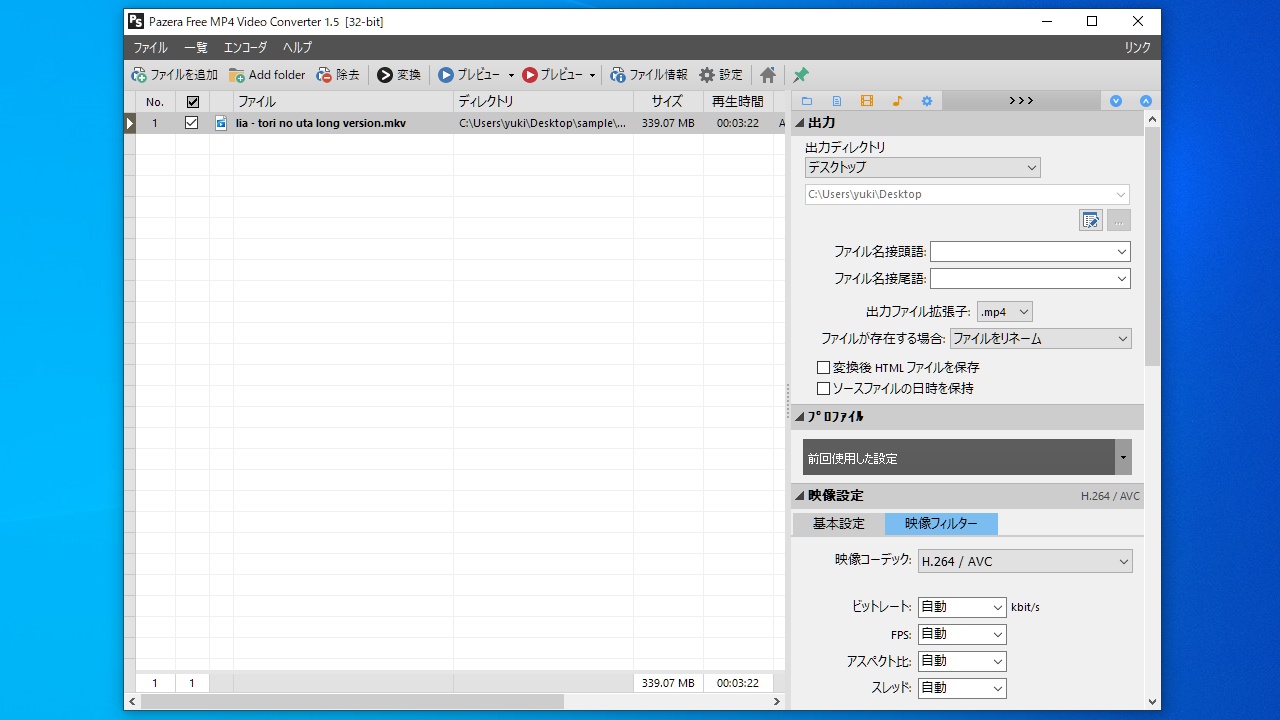Jump to profile section via the document icon

coord(837,101)
